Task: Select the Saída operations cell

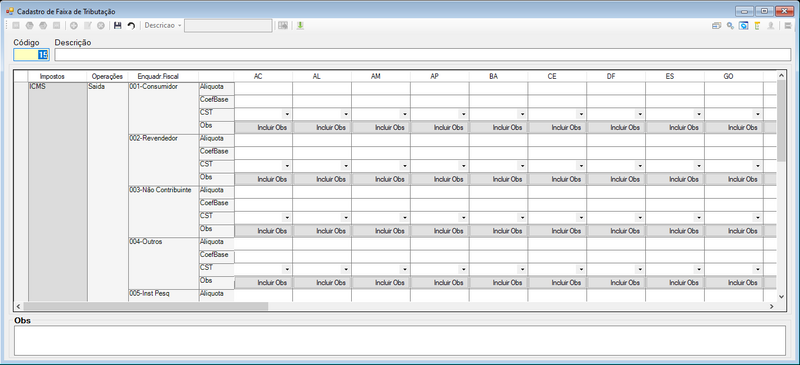Action: click(108, 191)
